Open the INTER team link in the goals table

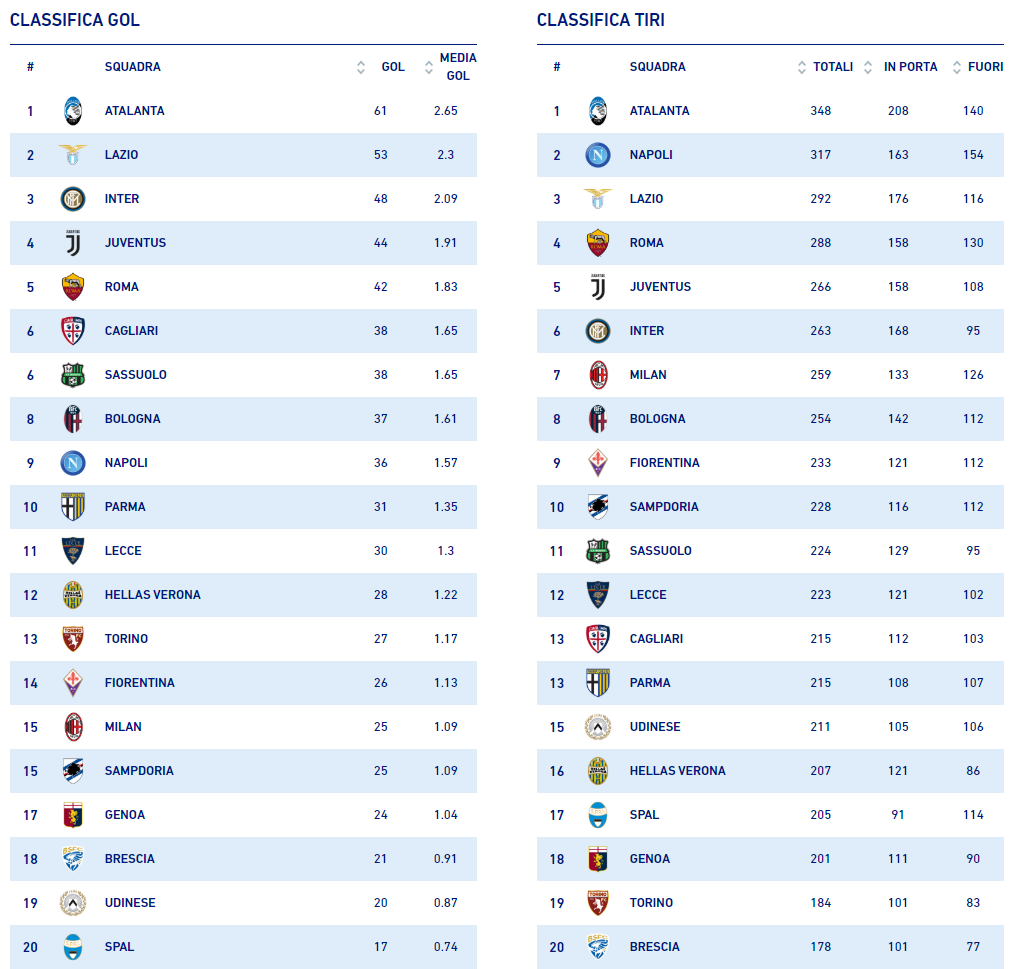pos(122,199)
